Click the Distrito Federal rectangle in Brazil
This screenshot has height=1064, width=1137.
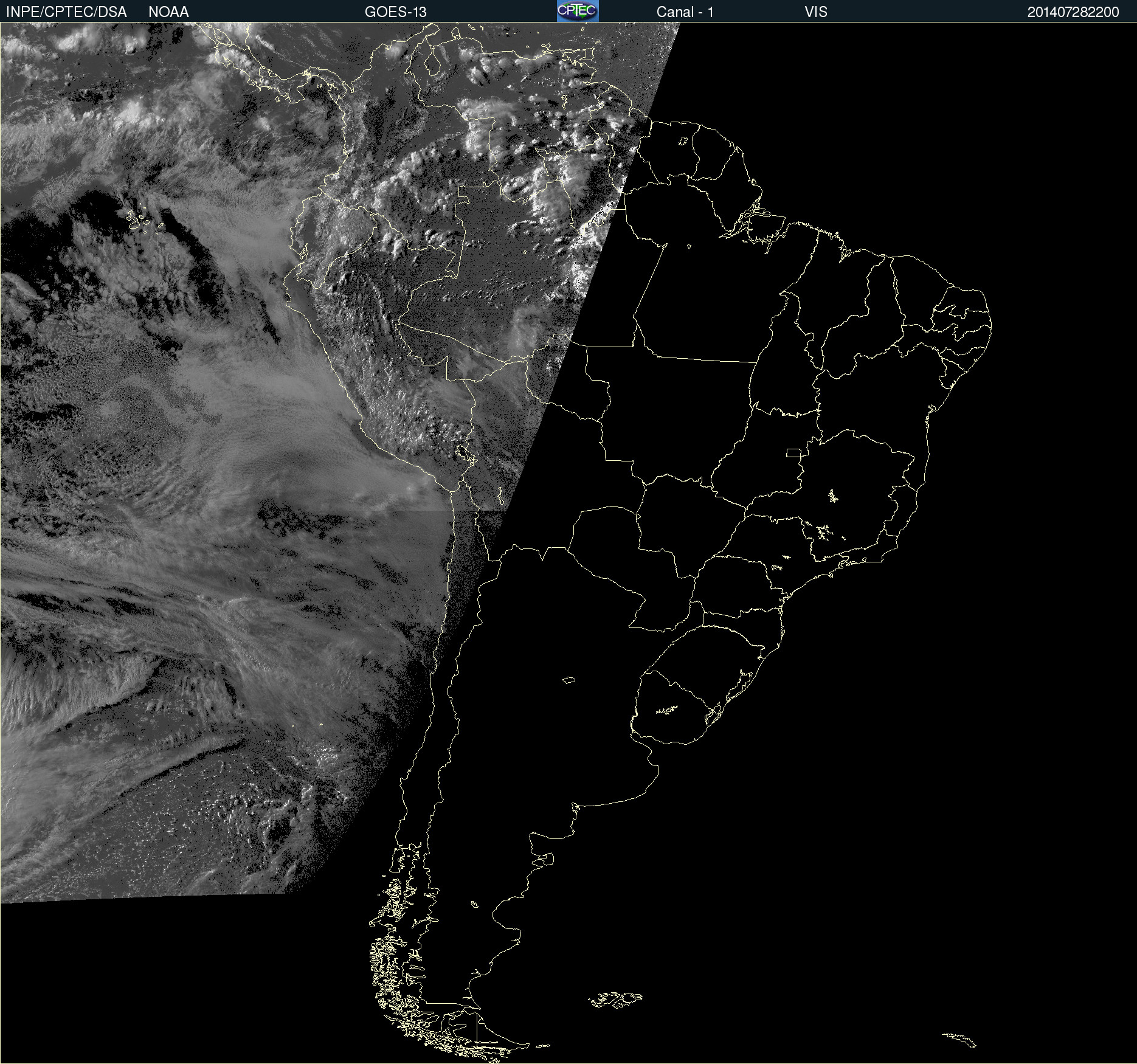pos(793,452)
